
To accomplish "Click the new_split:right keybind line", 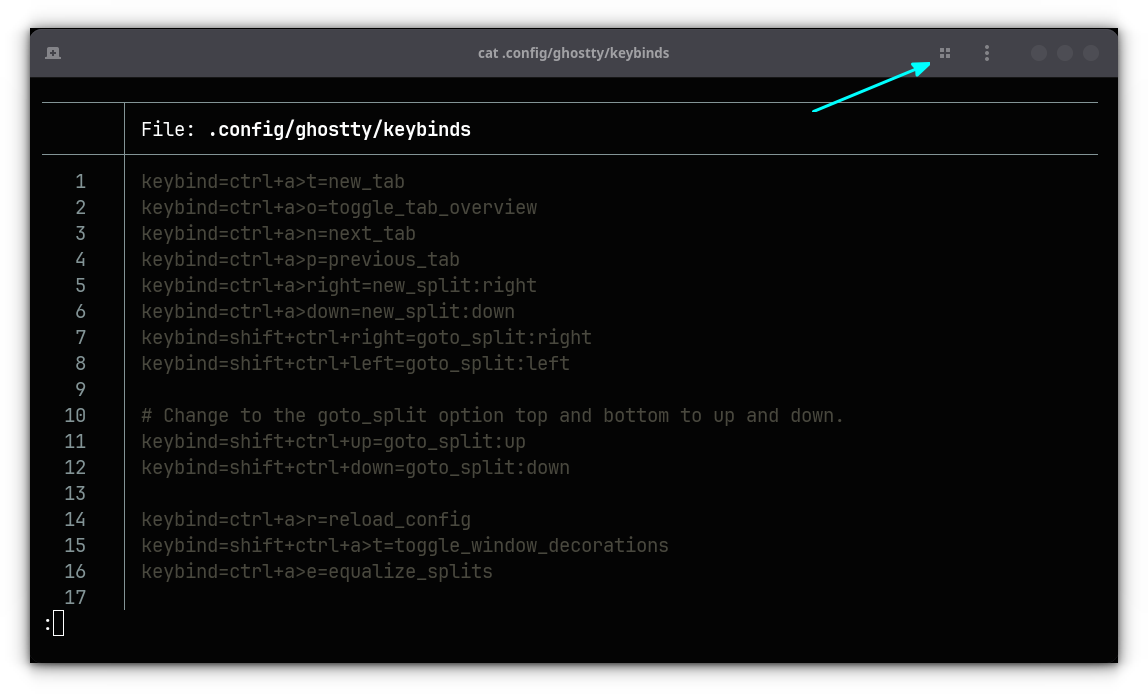I will click(338, 286).
